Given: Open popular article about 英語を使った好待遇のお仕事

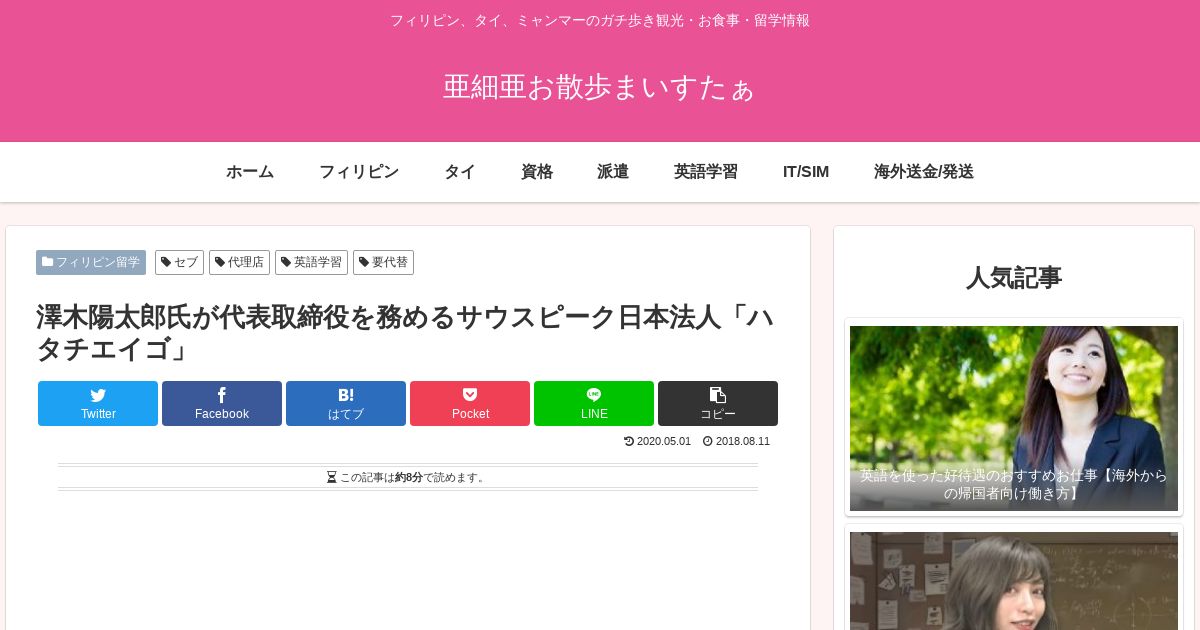Looking at the screenshot, I should pos(1014,418).
